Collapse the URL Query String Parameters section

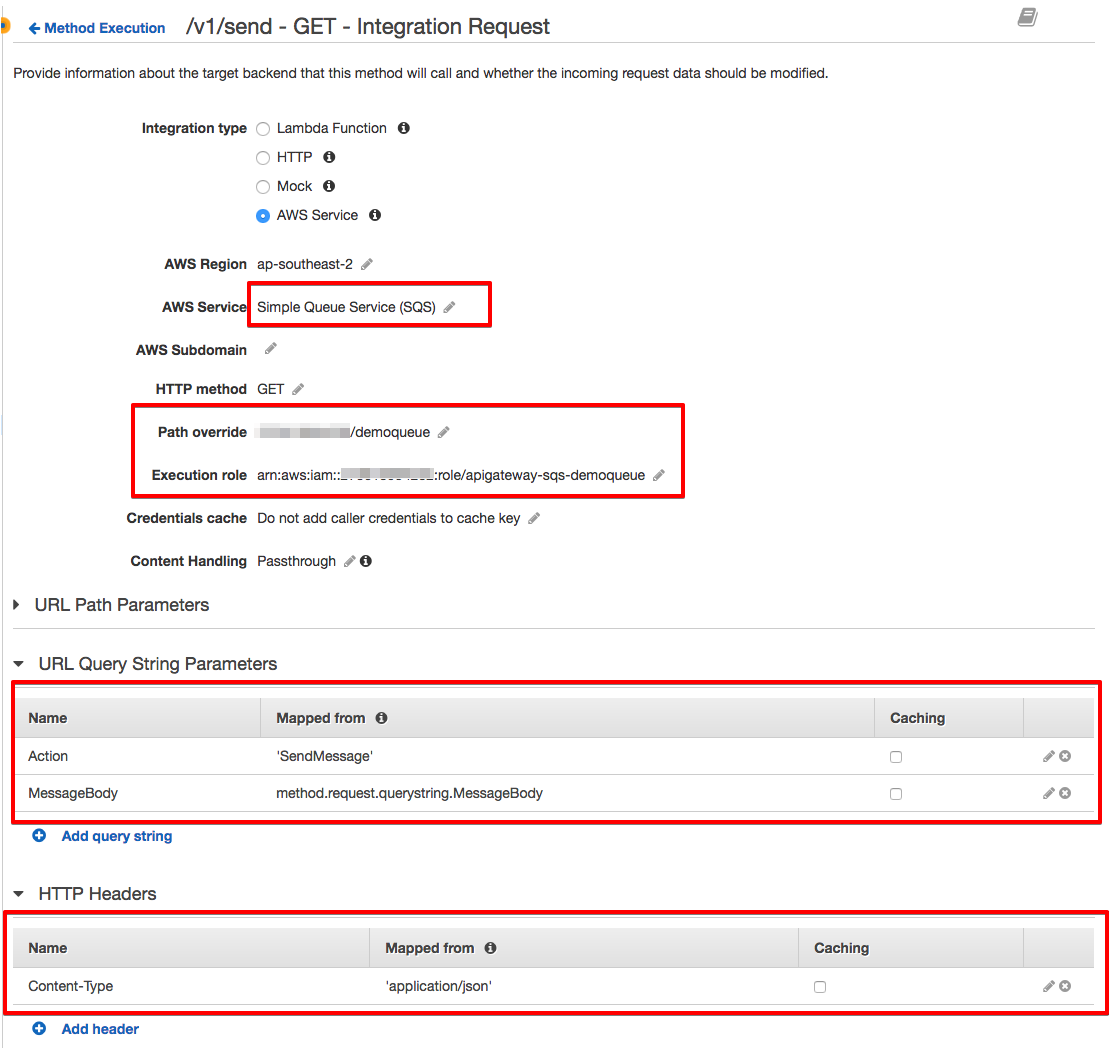(18, 664)
